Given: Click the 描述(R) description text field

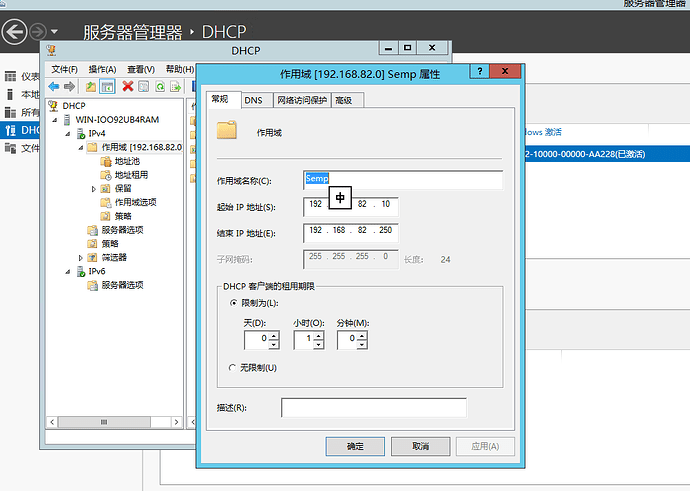Looking at the screenshot, I should (x=374, y=408).
